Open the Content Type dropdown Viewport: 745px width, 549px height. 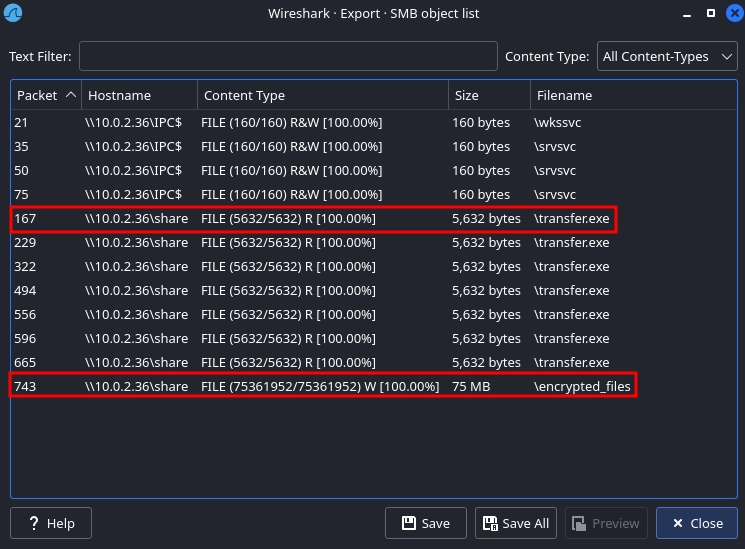click(x=668, y=57)
